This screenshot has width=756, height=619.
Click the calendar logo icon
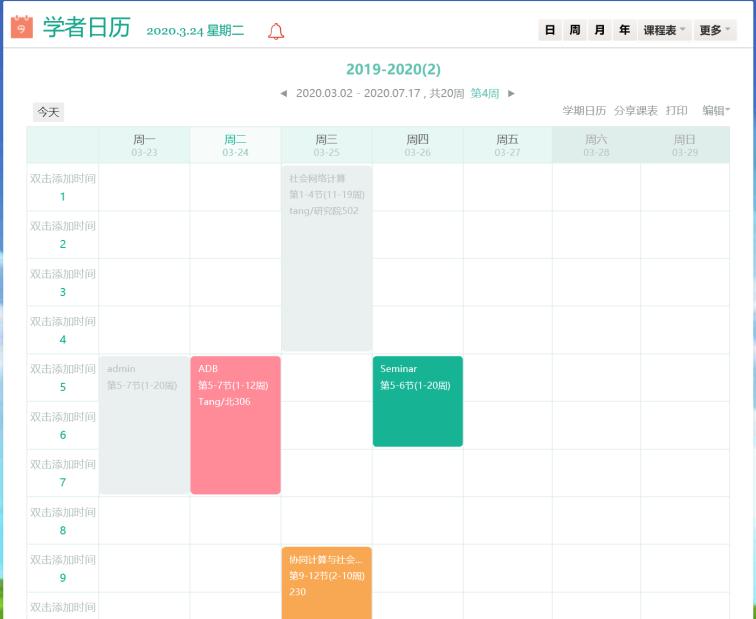click(22, 27)
